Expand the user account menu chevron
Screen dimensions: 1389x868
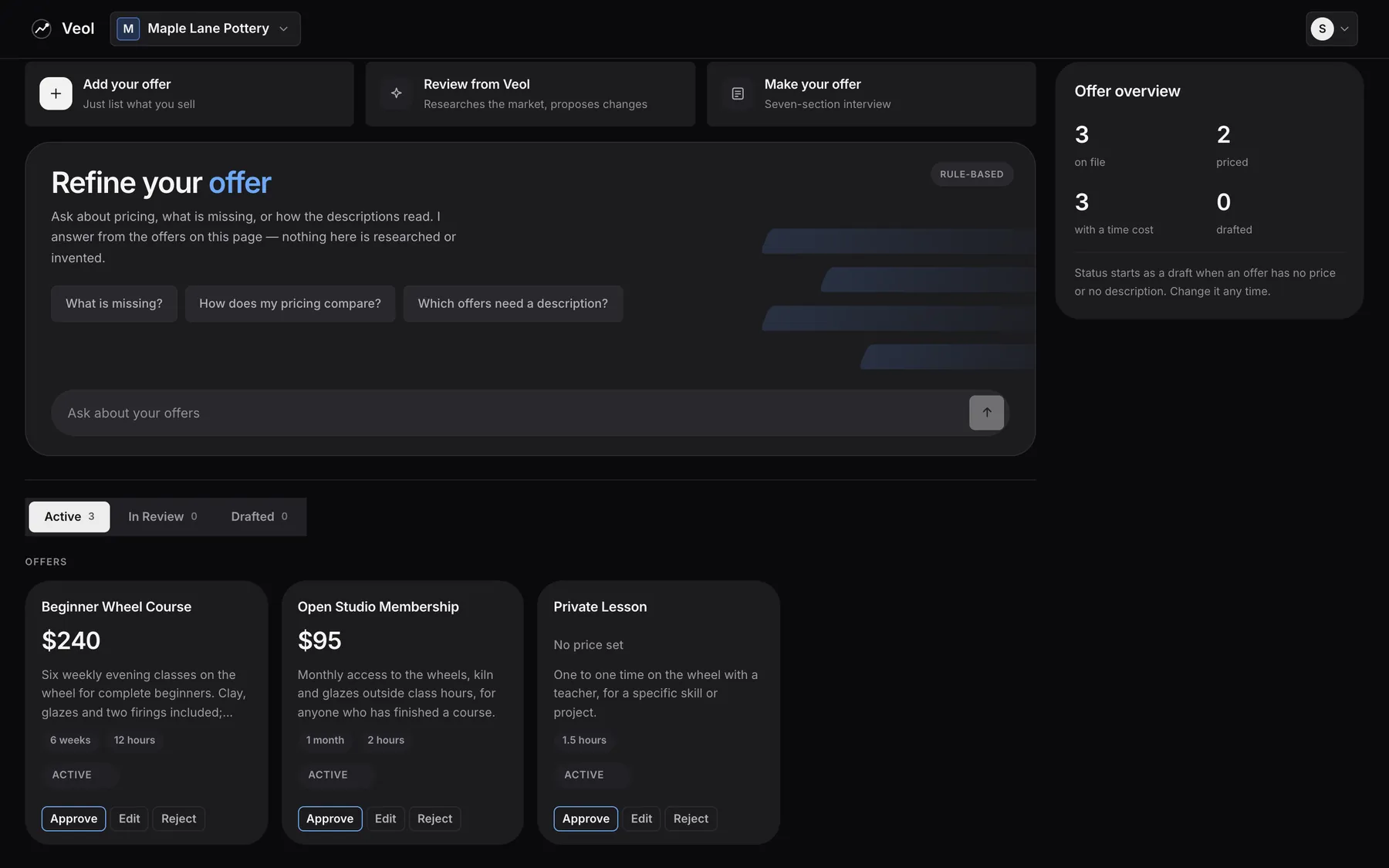click(x=1345, y=29)
